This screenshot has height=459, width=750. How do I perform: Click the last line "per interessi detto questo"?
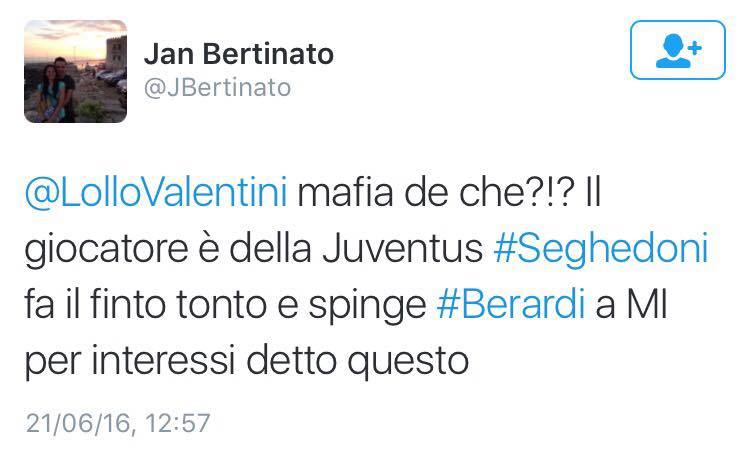click(x=246, y=360)
